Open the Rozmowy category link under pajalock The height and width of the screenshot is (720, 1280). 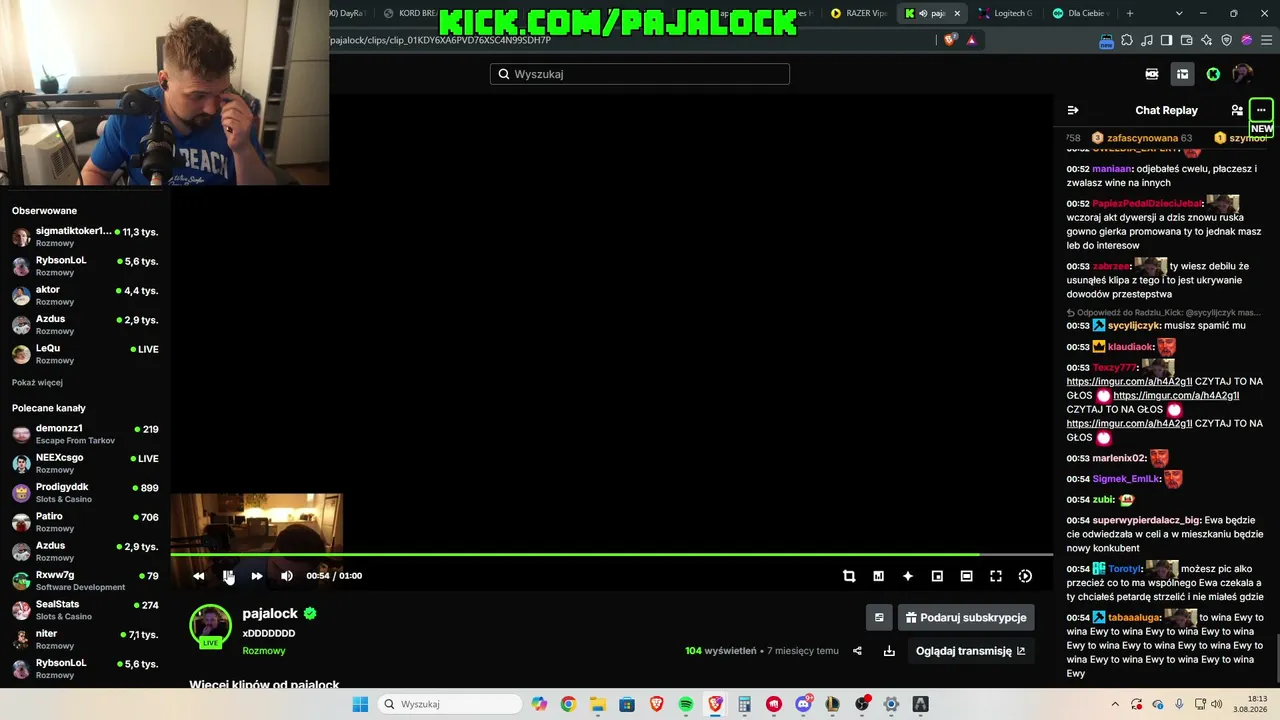(264, 651)
